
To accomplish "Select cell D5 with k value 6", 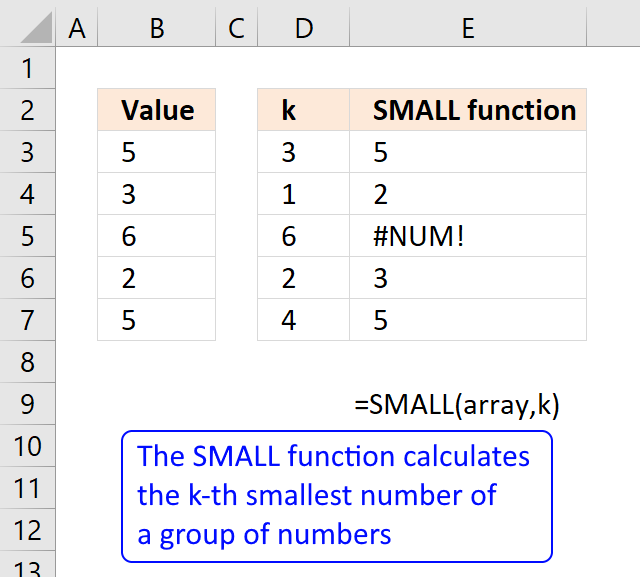I will [304, 236].
